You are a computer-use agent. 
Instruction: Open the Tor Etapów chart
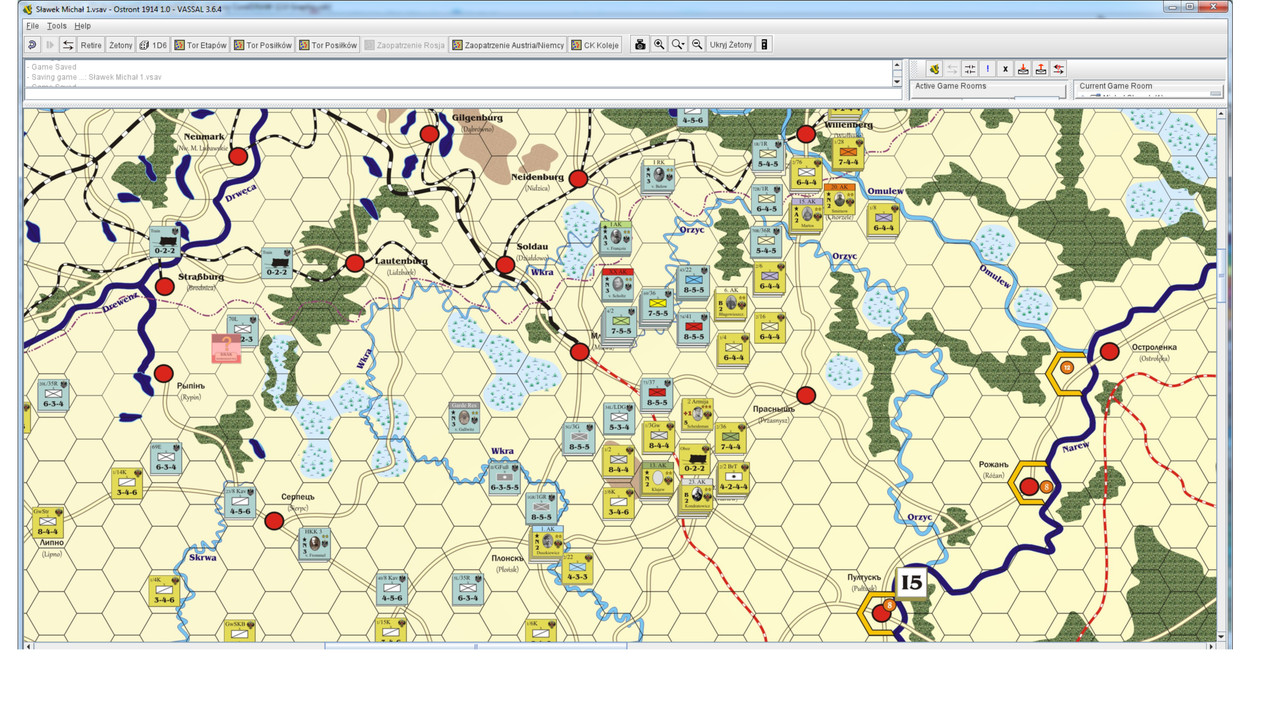coord(201,45)
